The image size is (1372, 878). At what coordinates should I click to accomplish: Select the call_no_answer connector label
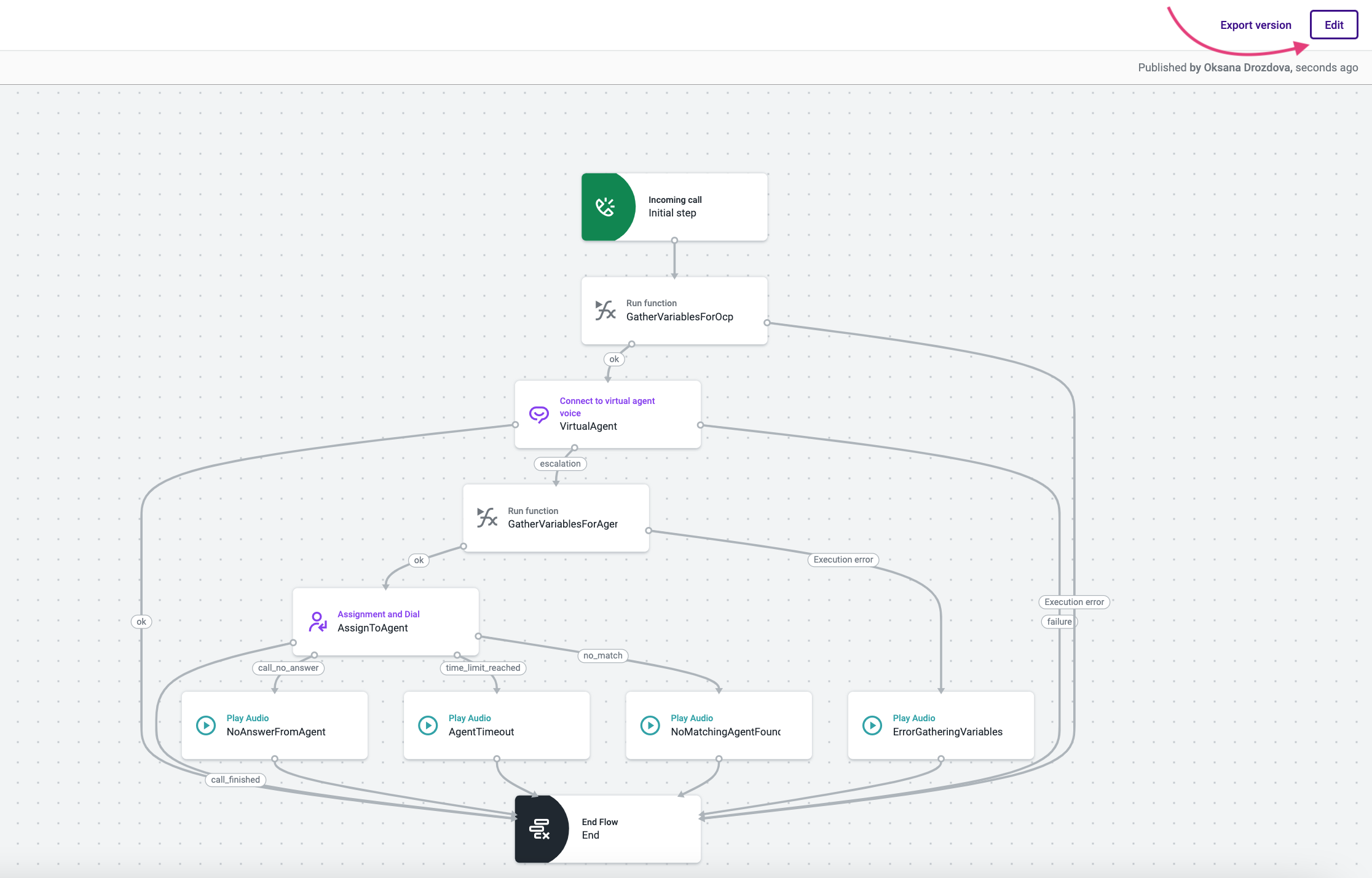288,668
